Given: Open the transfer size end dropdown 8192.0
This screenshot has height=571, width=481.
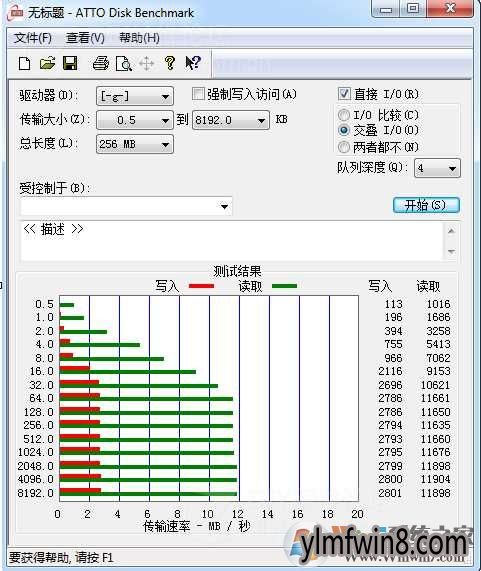Looking at the screenshot, I should coord(231,120).
